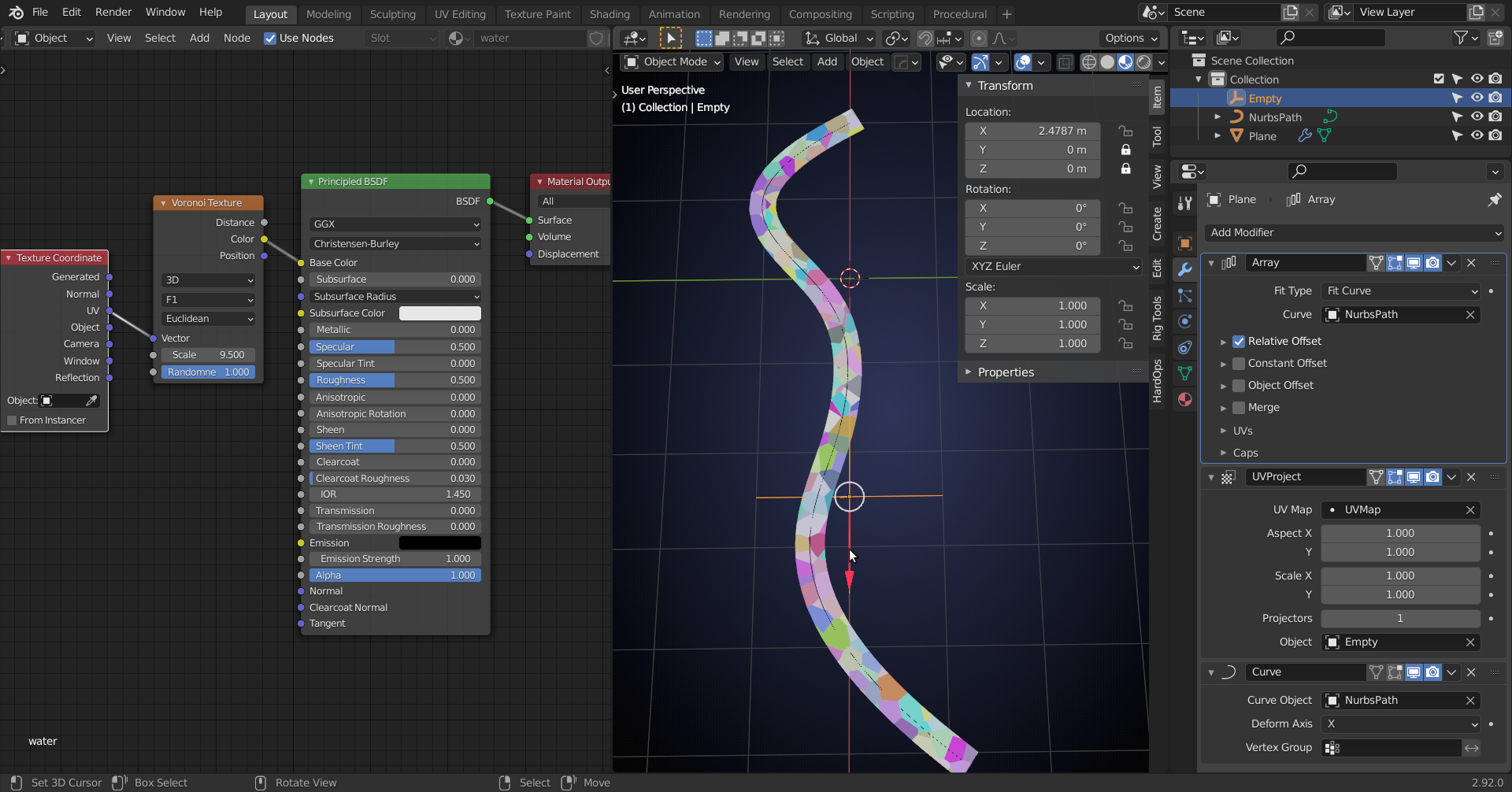Open the Physics properties tab icon
This screenshot has width=1512, height=792.
pos(1184,321)
